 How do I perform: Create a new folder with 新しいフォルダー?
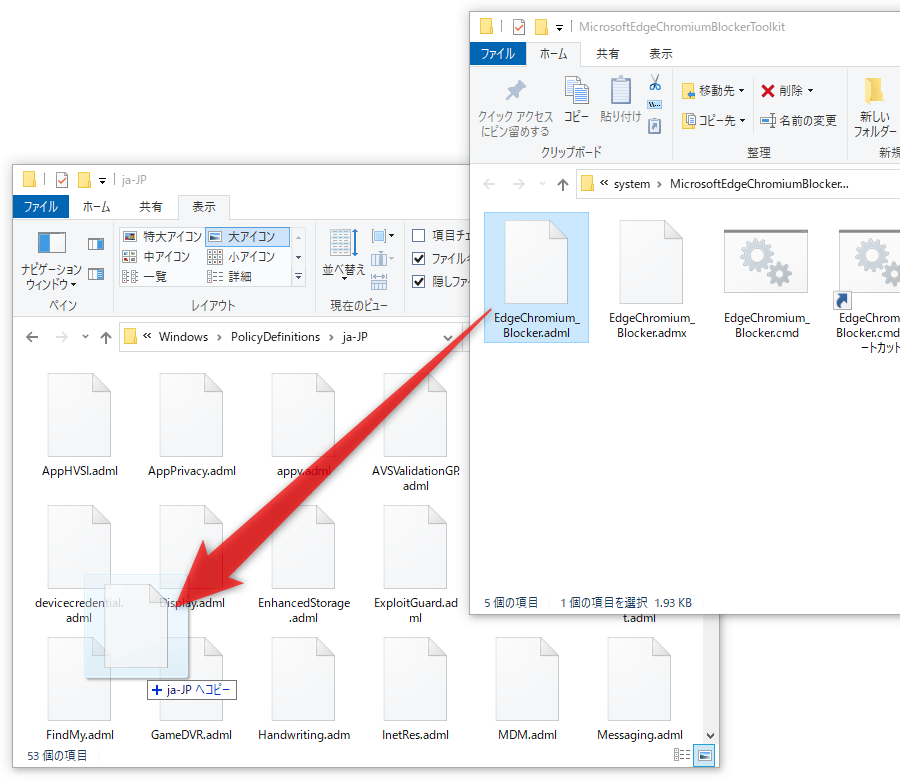[x=875, y=107]
